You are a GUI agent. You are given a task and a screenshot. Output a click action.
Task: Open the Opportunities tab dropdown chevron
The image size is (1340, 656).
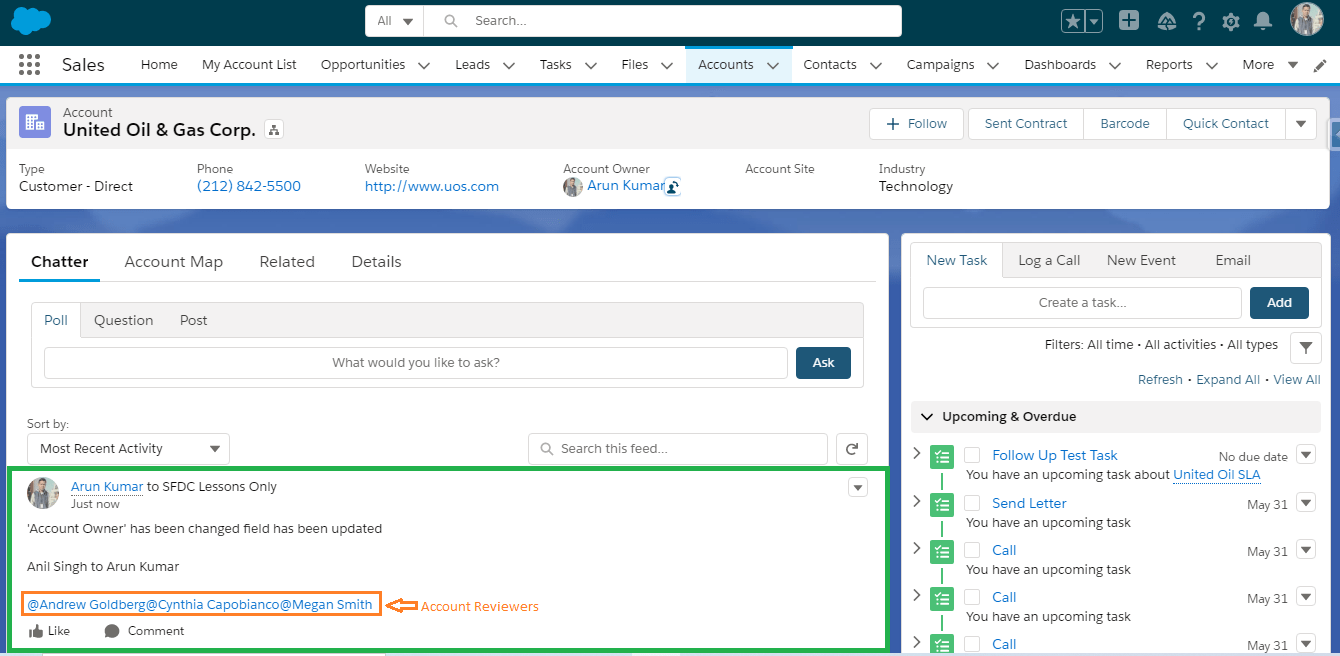click(423, 65)
